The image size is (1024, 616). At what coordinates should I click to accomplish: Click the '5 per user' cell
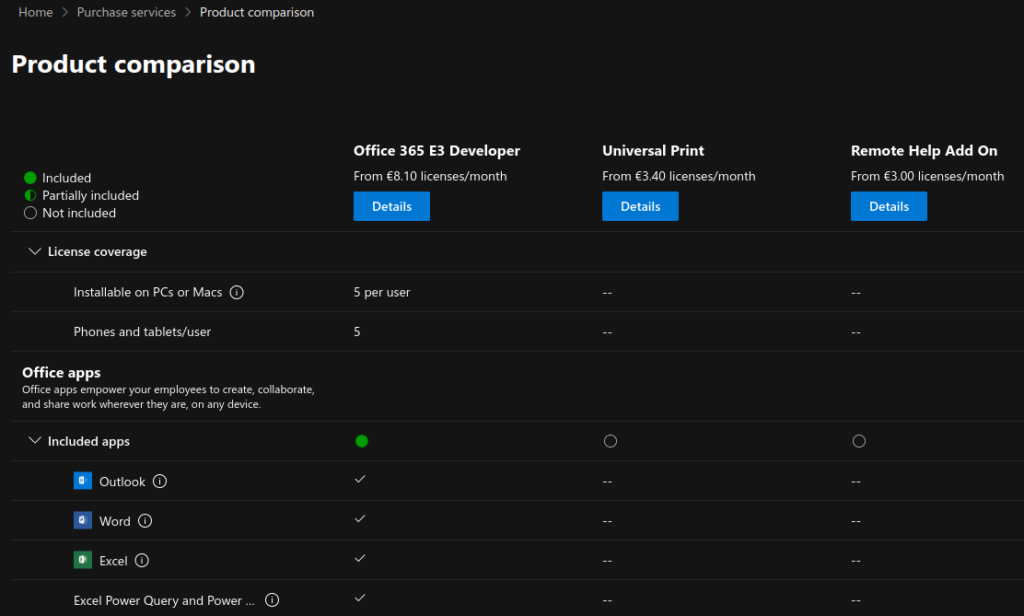[382, 292]
